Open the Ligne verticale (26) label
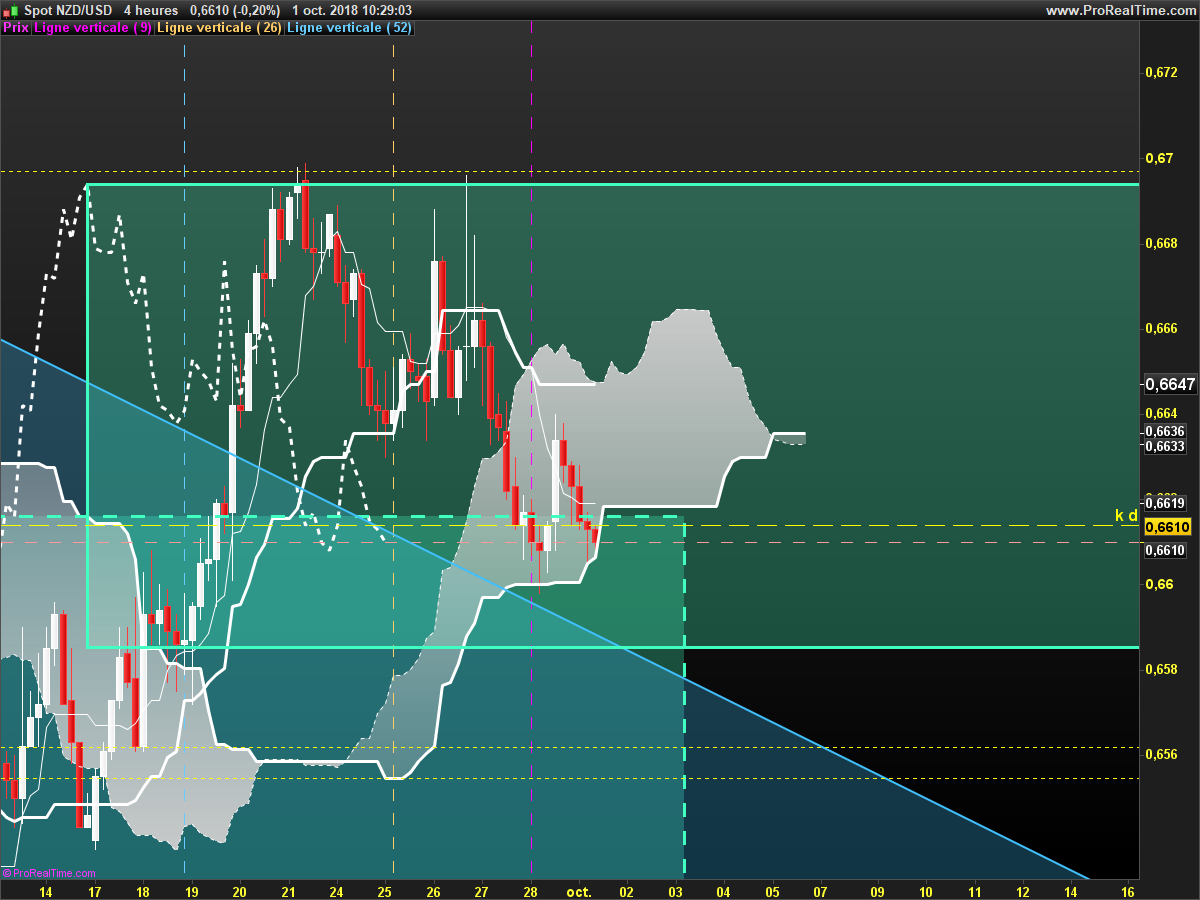 pyautogui.click(x=219, y=28)
